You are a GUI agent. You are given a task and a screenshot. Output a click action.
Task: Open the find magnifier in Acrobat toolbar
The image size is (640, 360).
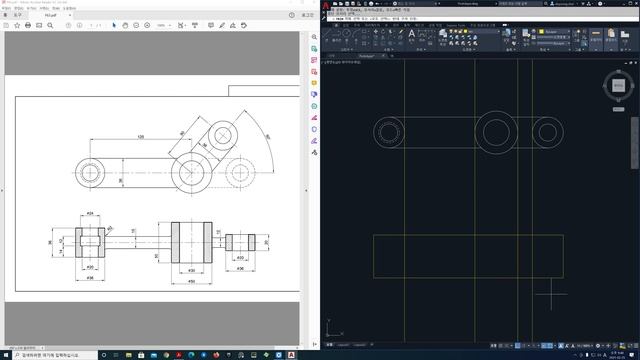[50, 25]
